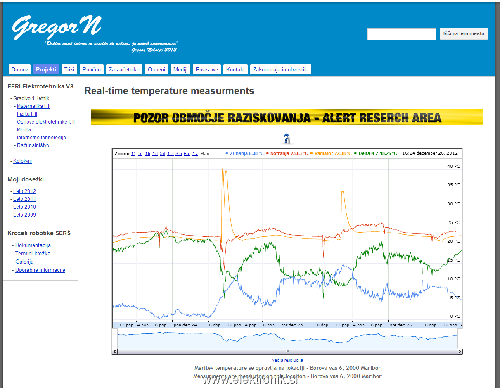Click the blue question mark help icon
The width and height of the screenshot is (500, 388).
[x=287, y=138]
